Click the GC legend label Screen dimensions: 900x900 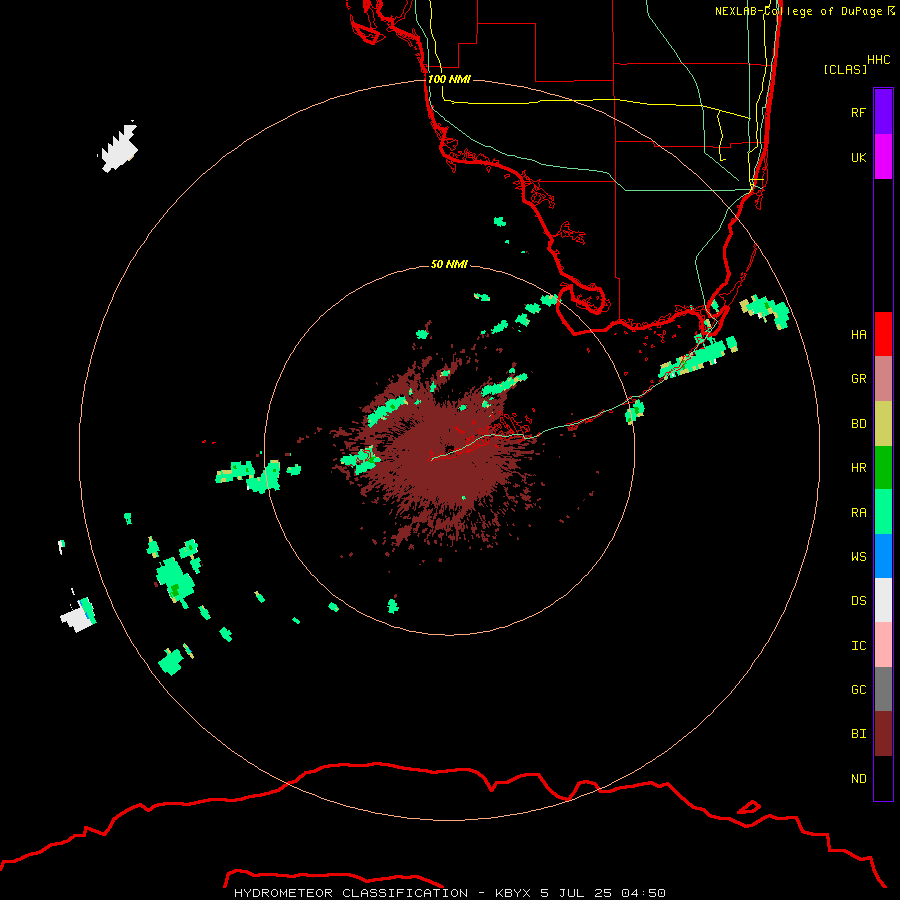coord(859,689)
